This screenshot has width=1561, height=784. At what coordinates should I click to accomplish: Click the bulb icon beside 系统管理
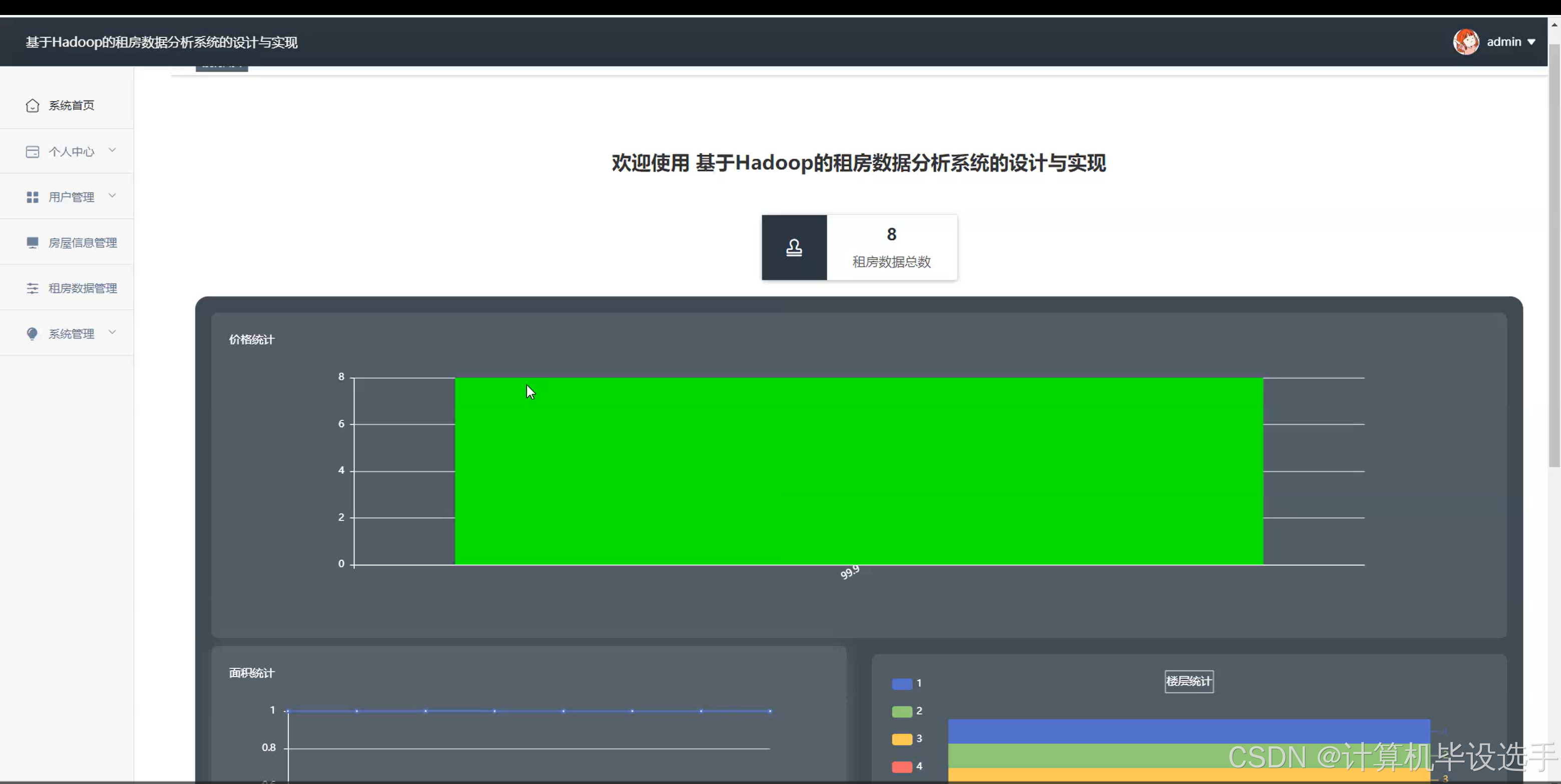(32, 334)
